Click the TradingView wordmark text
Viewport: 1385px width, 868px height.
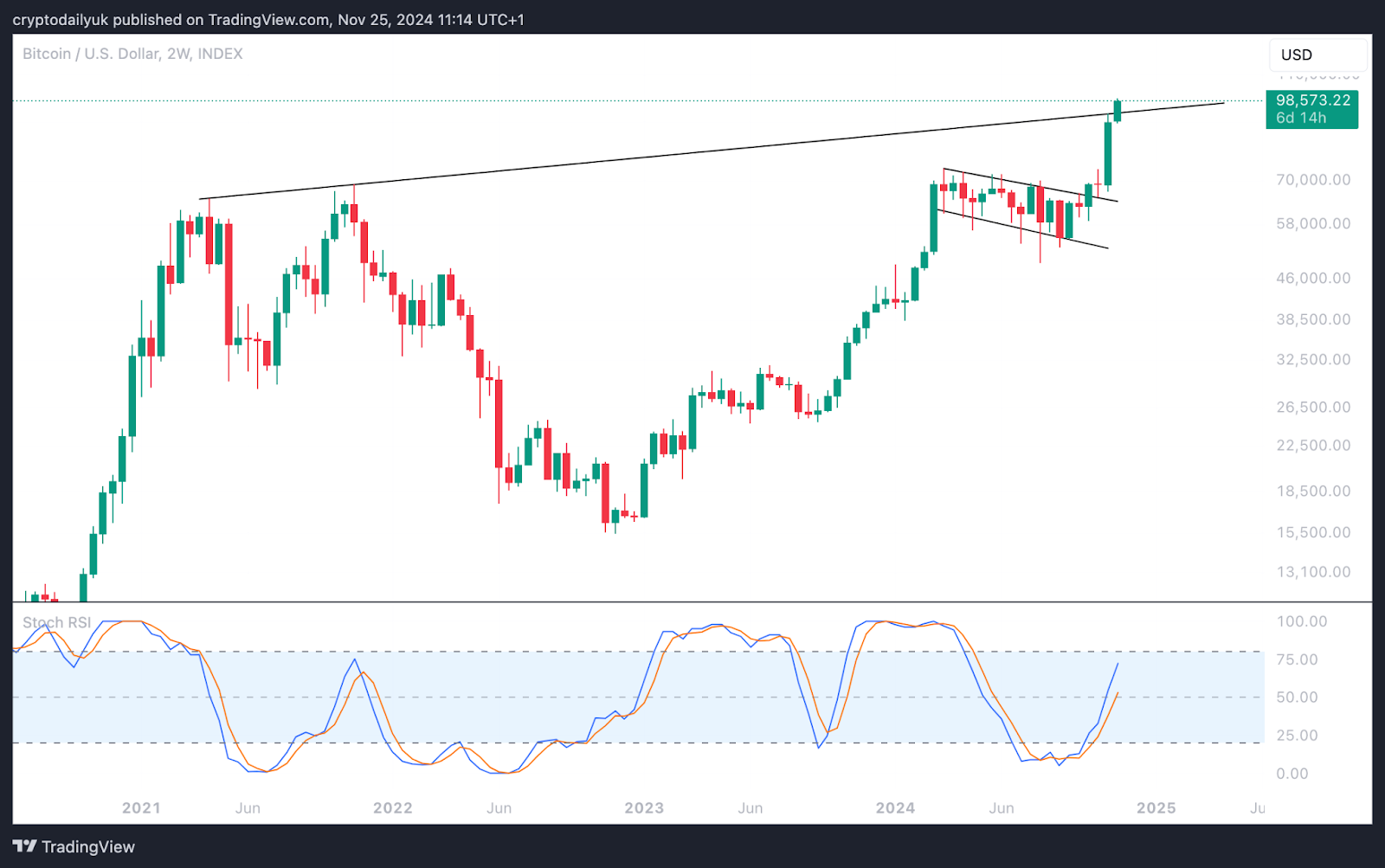tap(88, 846)
